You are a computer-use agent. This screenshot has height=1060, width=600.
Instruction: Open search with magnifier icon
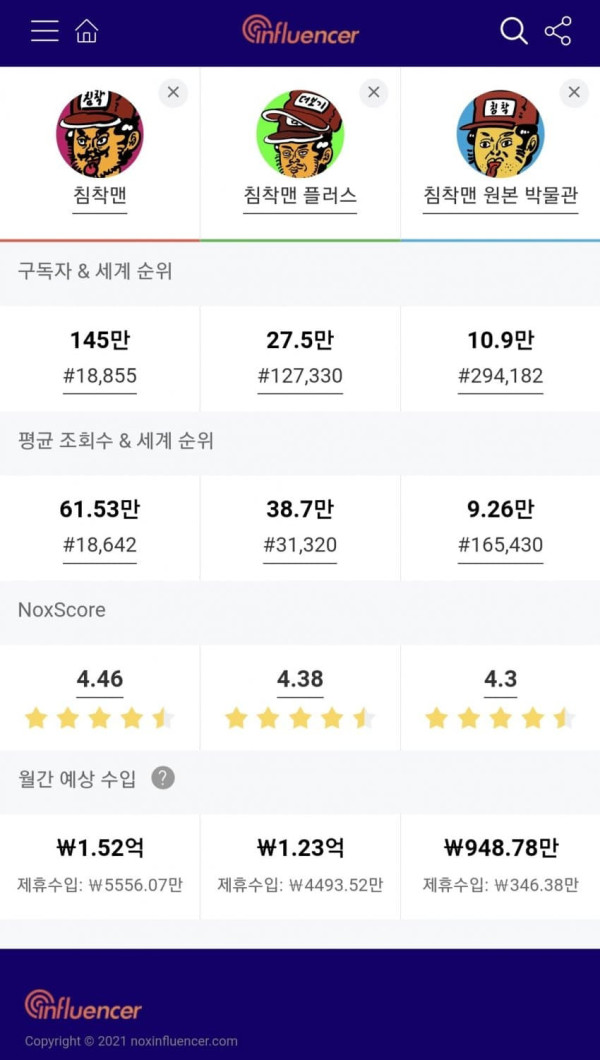click(514, 31)
